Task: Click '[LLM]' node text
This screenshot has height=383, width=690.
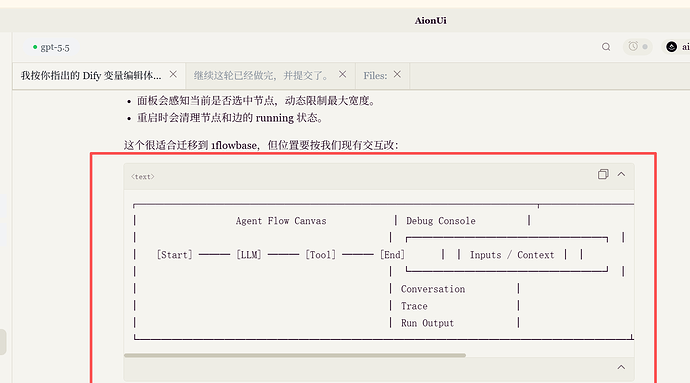Action: coord(249,255)
